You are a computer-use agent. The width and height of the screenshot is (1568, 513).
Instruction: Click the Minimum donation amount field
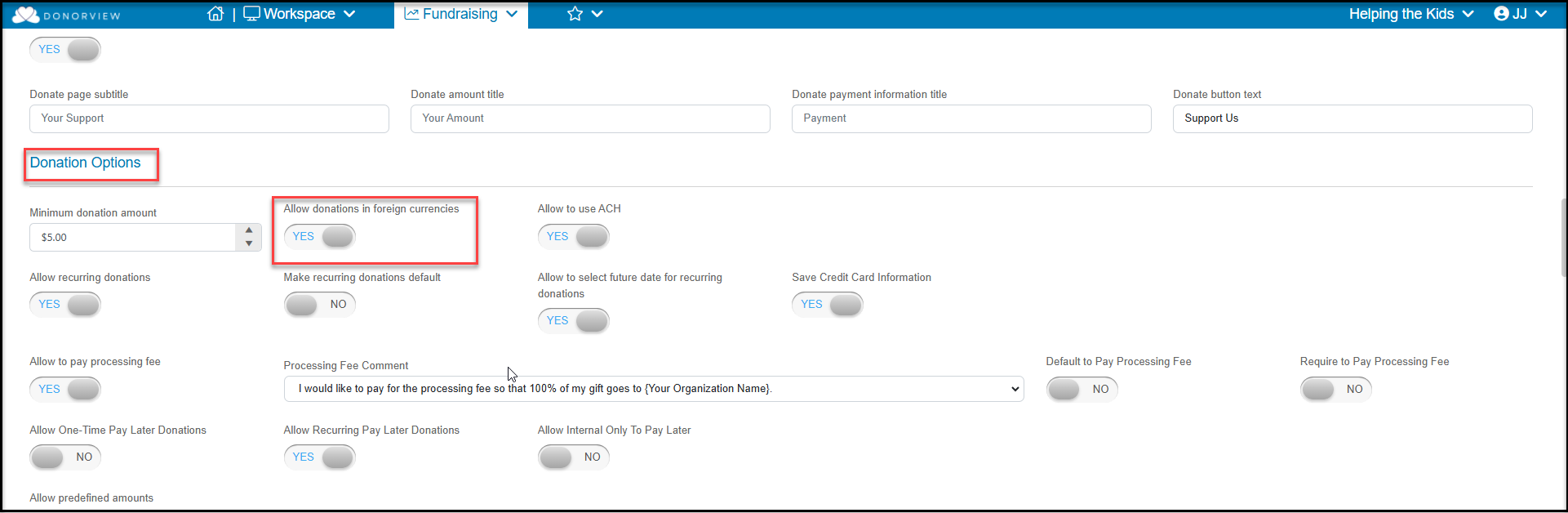(x=134, y=238)
